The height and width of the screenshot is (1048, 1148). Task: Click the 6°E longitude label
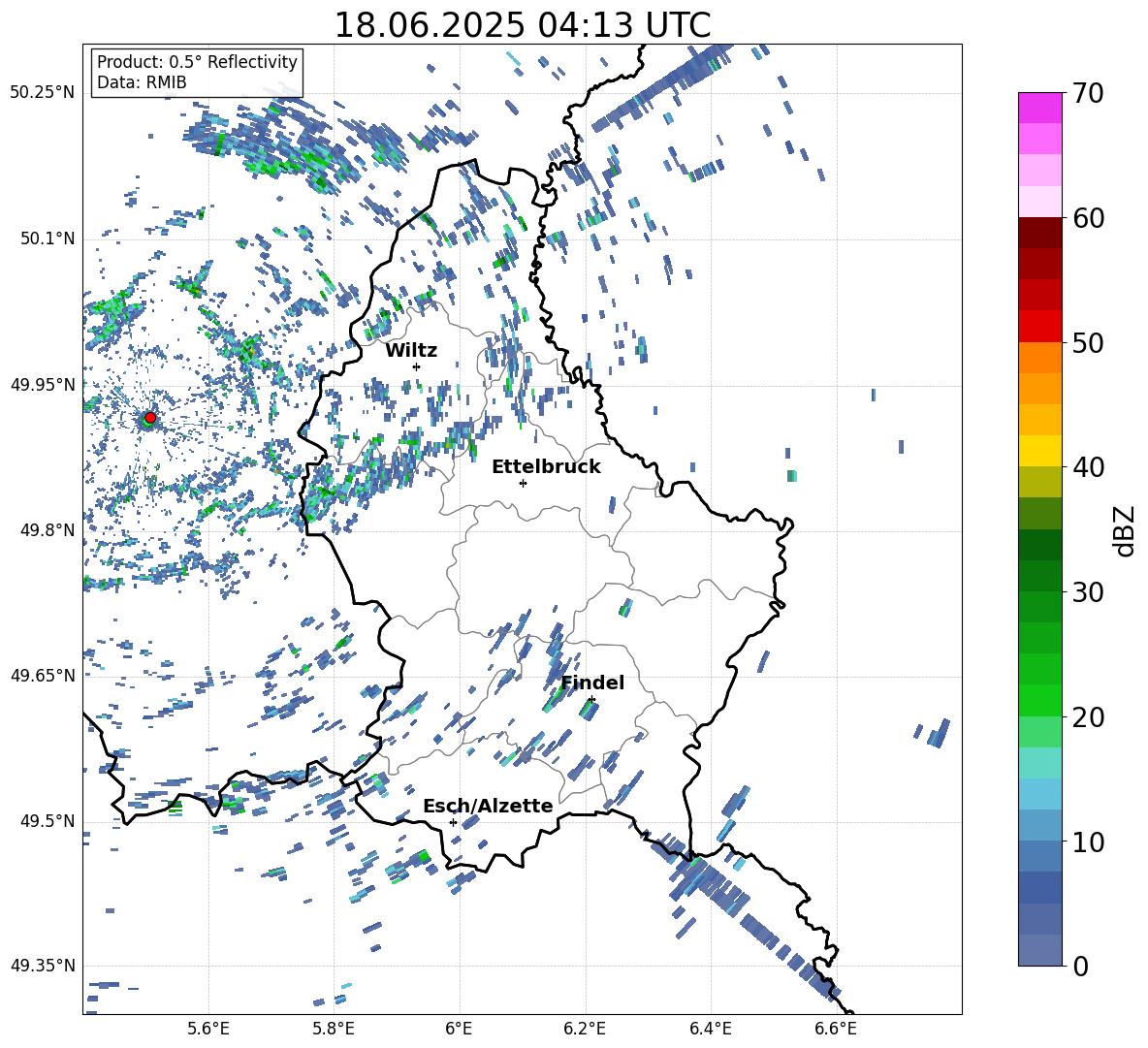[459, 1029]
